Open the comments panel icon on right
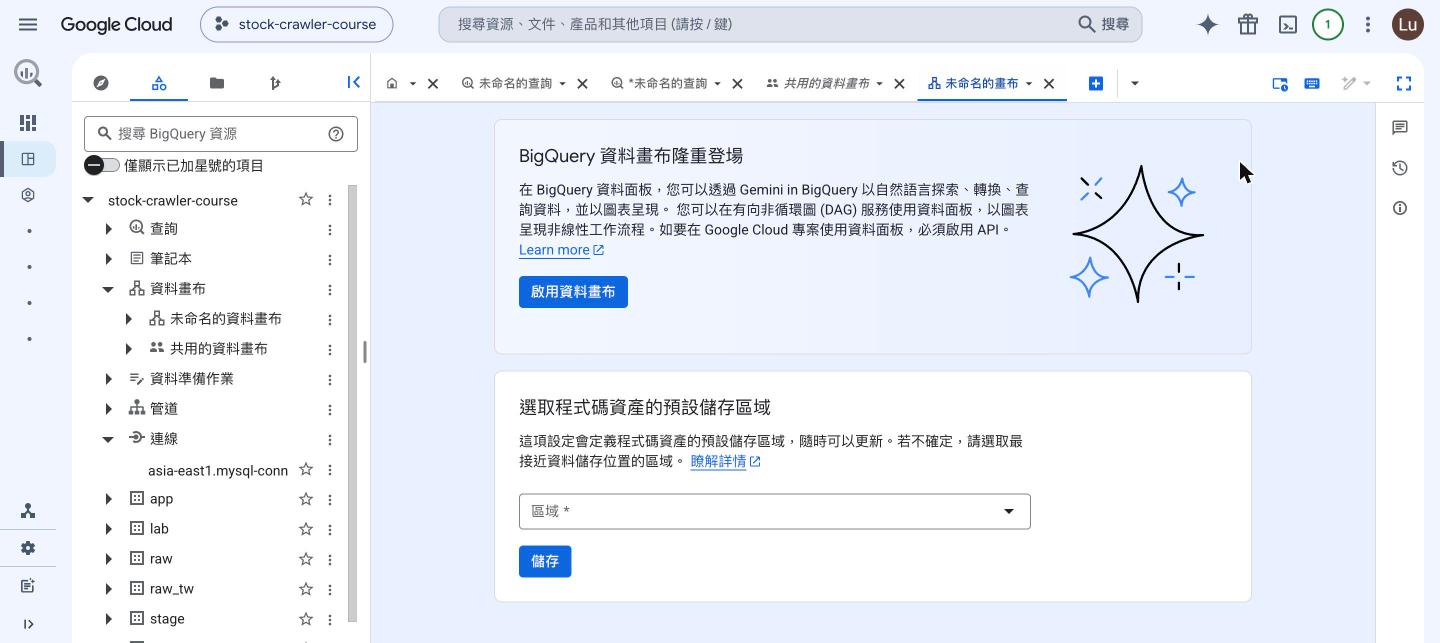1440x643 pixels. (x=1400, y=127)
